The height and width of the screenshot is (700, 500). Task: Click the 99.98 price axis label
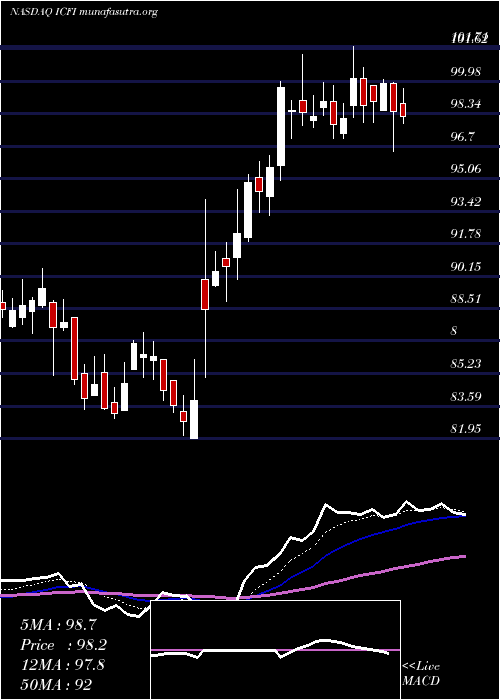pyautogui.click(x=466, y=72)
